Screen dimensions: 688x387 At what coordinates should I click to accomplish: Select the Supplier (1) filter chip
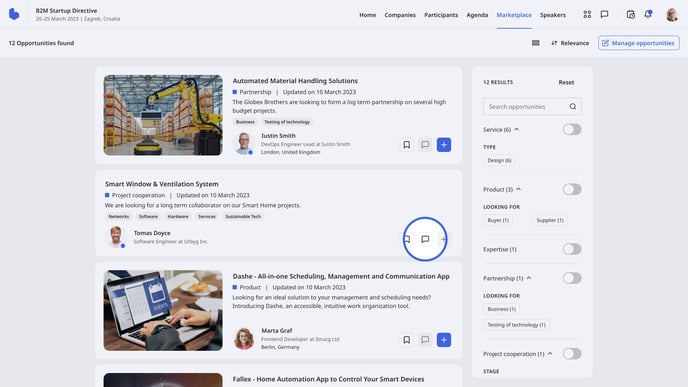tap(550, 220)
